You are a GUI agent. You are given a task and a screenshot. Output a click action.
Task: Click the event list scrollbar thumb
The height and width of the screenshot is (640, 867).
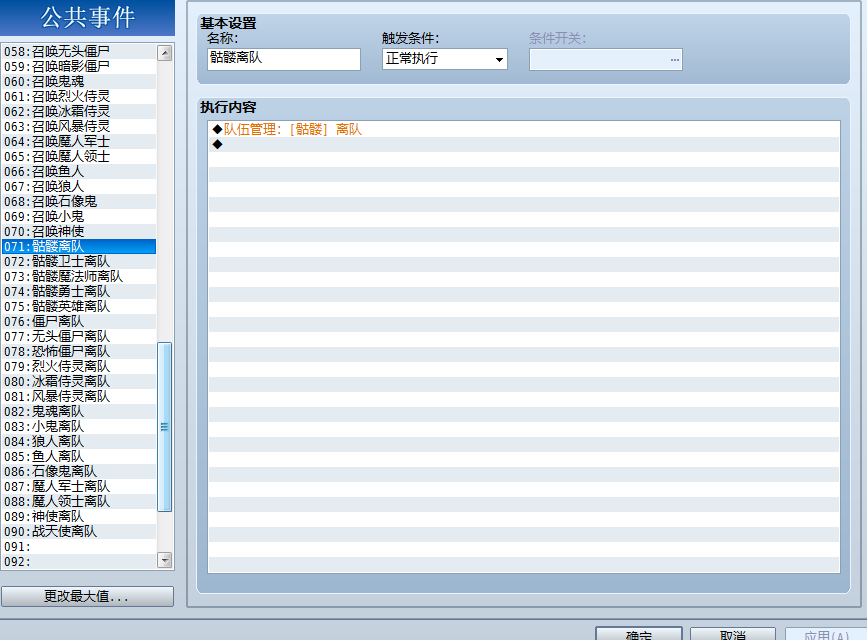165,427
